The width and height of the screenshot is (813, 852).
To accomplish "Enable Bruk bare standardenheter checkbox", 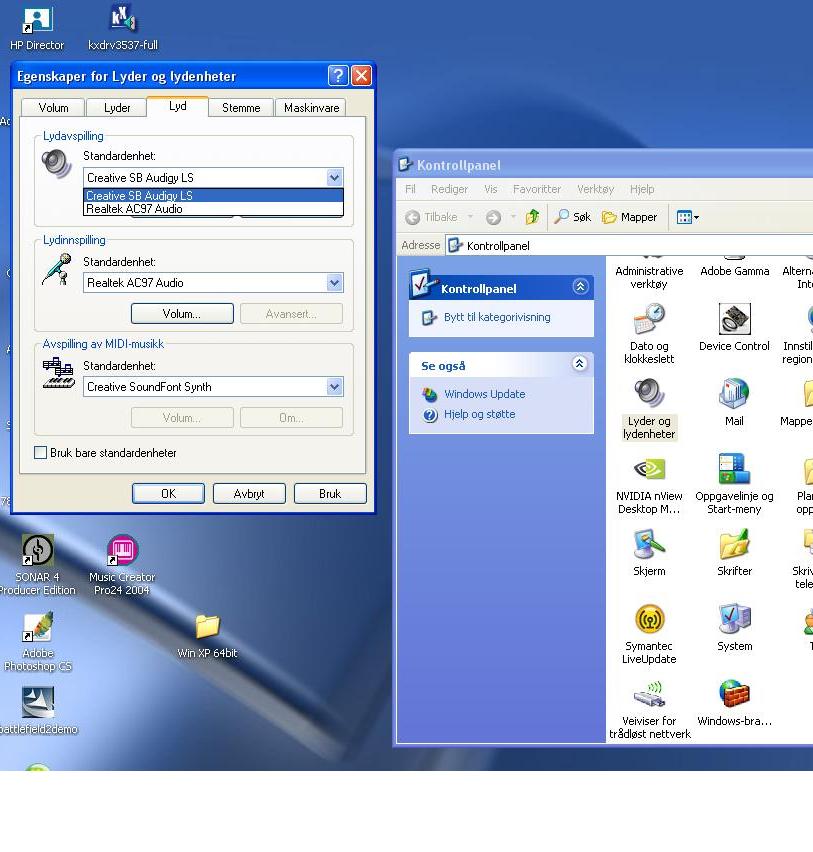I will [x=40, y=453].
